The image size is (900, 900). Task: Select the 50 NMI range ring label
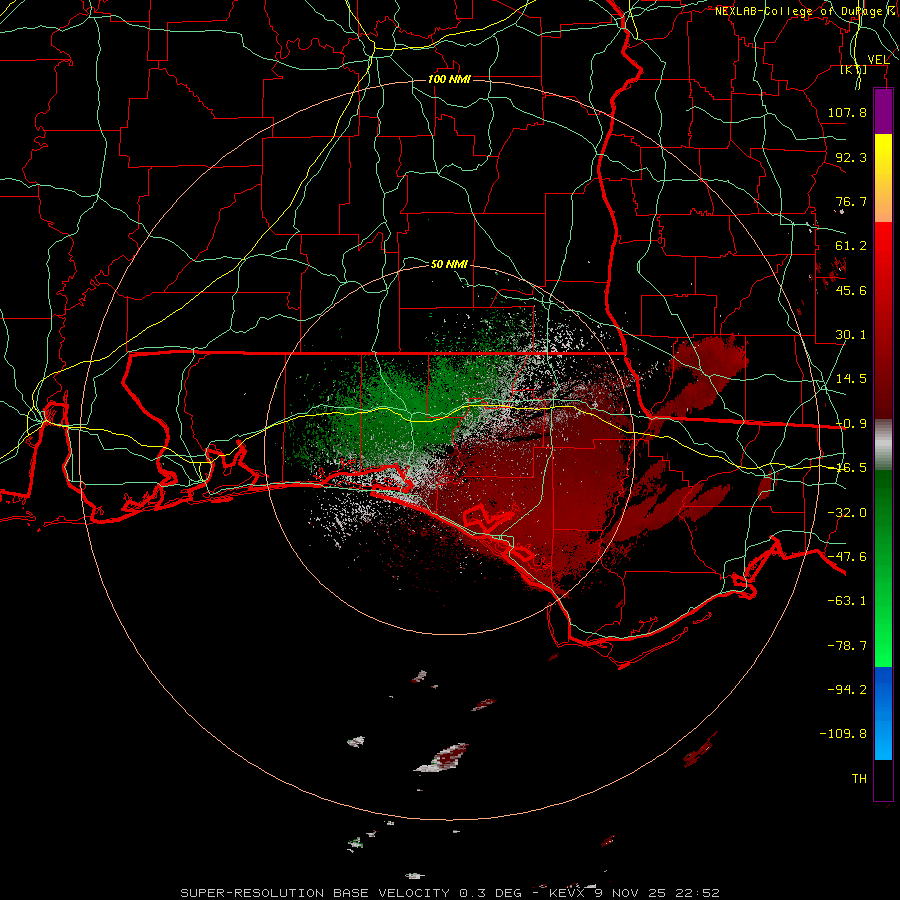[x=449, y=264]
